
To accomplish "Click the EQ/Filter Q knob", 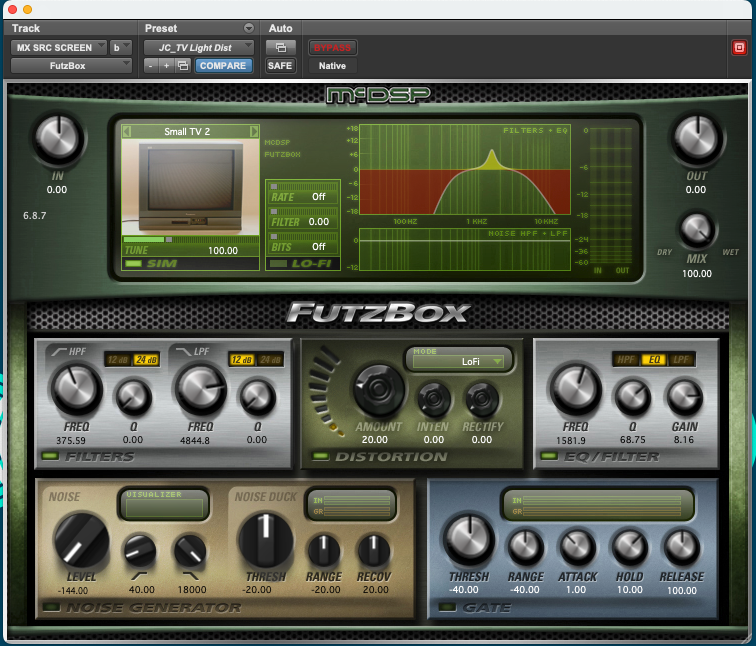I will [632, 397].
